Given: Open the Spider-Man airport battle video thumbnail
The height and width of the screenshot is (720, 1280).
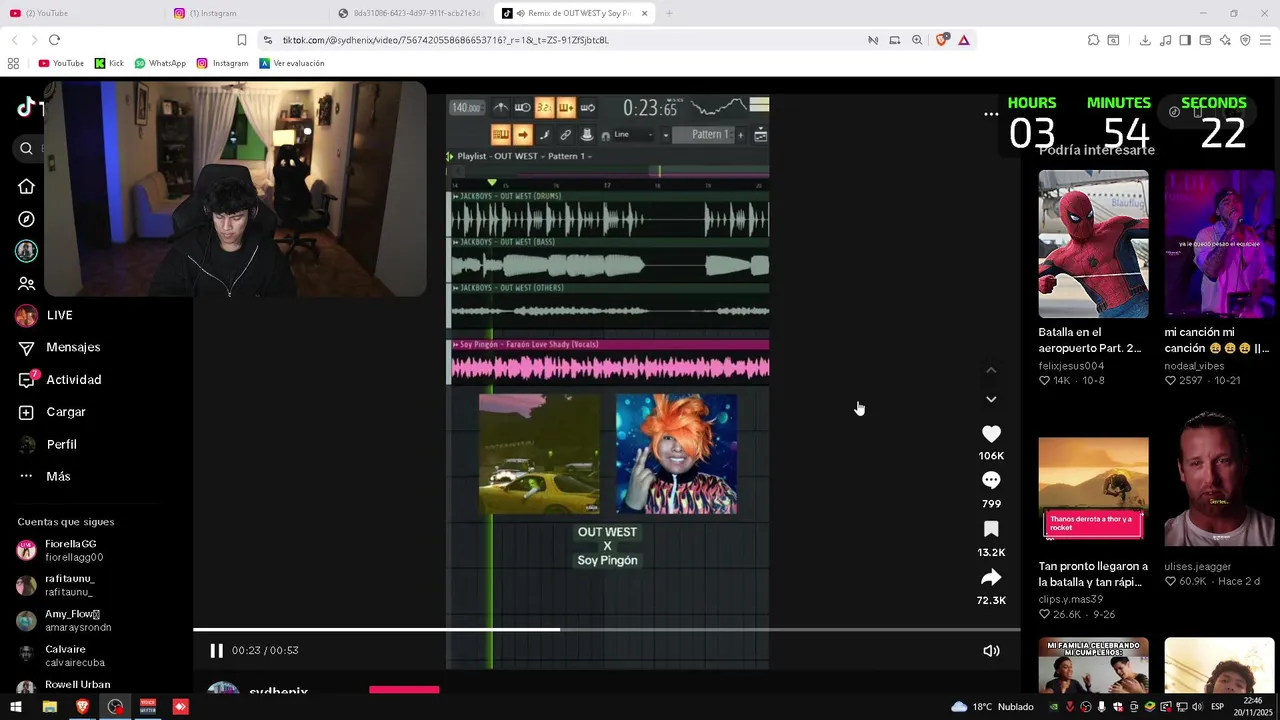Looking at the screenshot, I should coord(1093,244).
